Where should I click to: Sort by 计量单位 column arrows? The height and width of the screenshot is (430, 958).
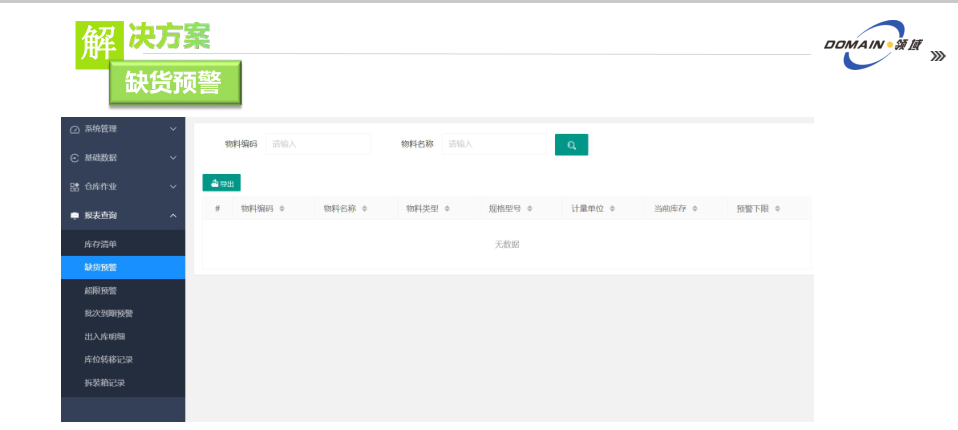tap(612, 209)
